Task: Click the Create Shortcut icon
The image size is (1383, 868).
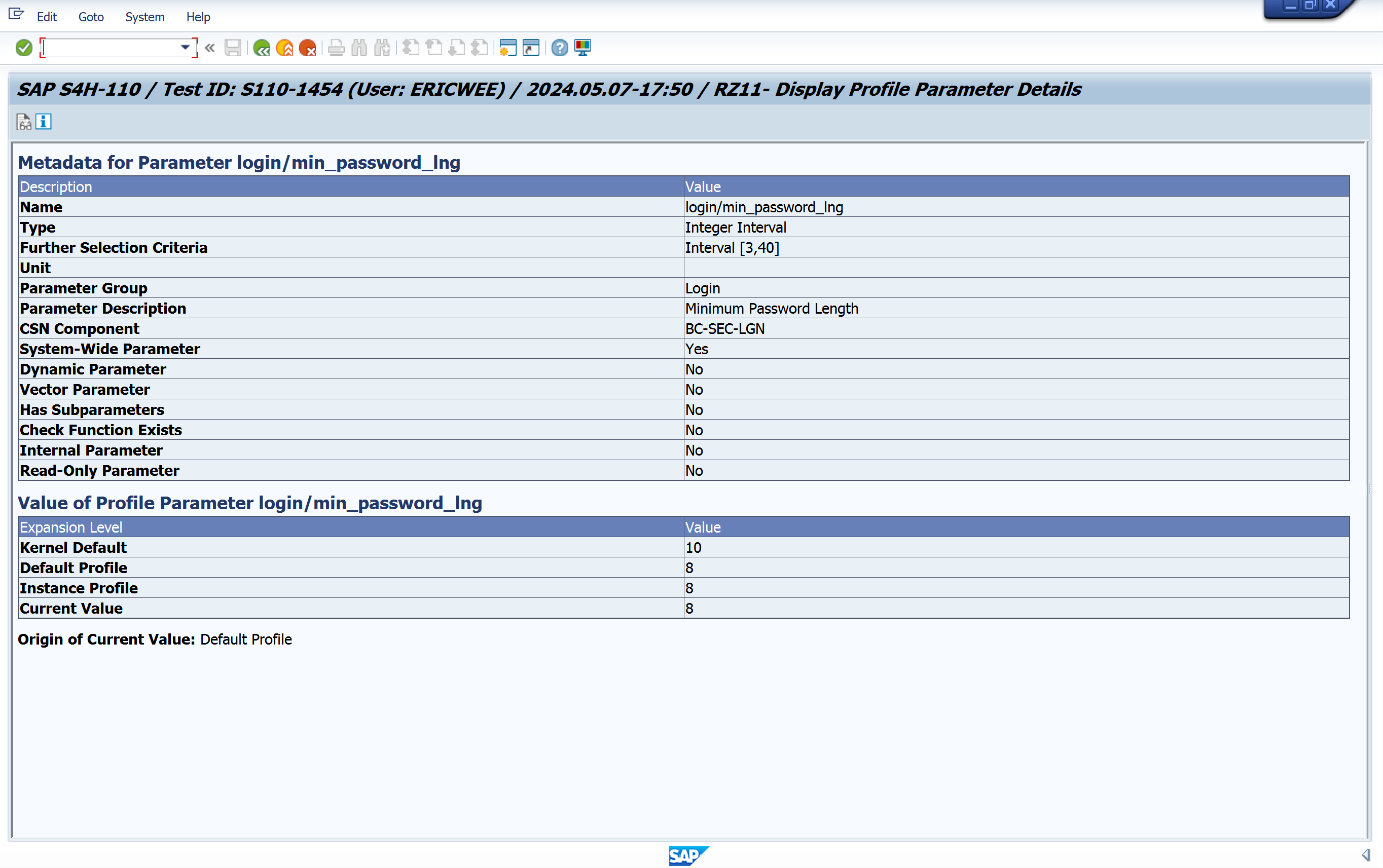Action: pyautogui.click(x=531, y=48)
